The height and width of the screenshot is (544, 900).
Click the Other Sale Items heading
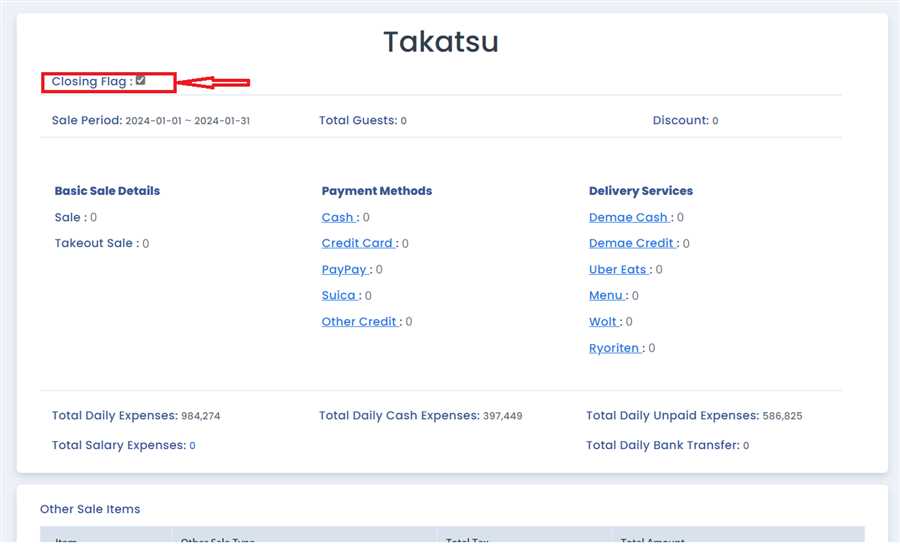pyautogui.click(x=90, y=509)
